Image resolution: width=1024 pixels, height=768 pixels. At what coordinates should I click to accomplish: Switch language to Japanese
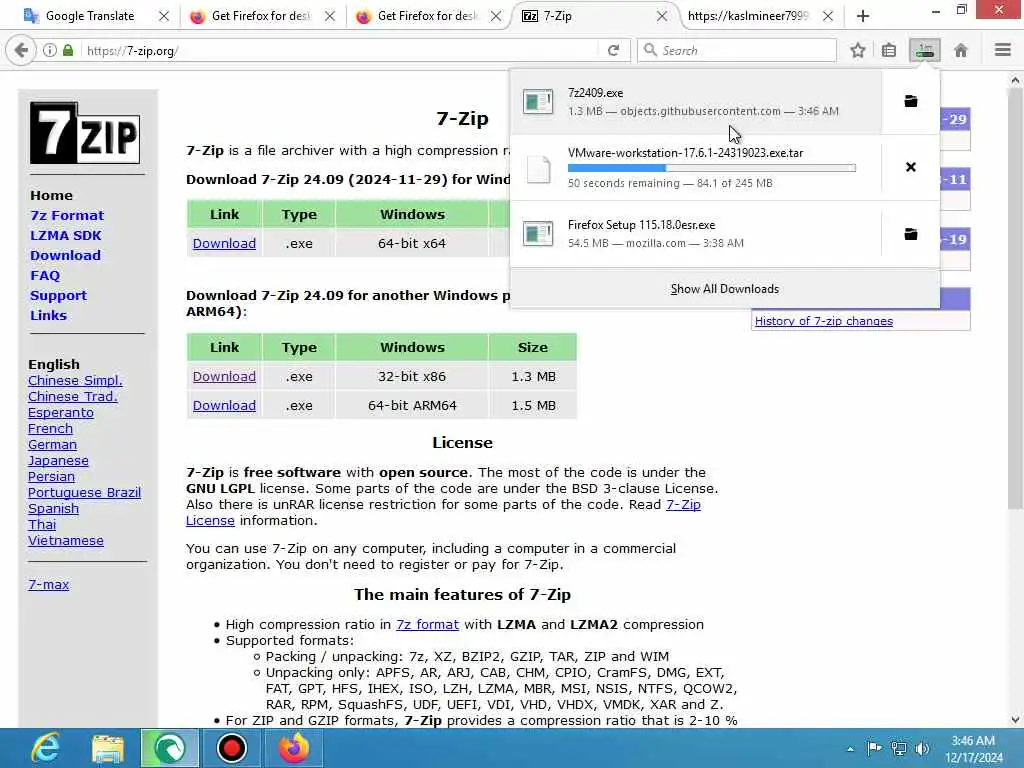pos(58,461)
